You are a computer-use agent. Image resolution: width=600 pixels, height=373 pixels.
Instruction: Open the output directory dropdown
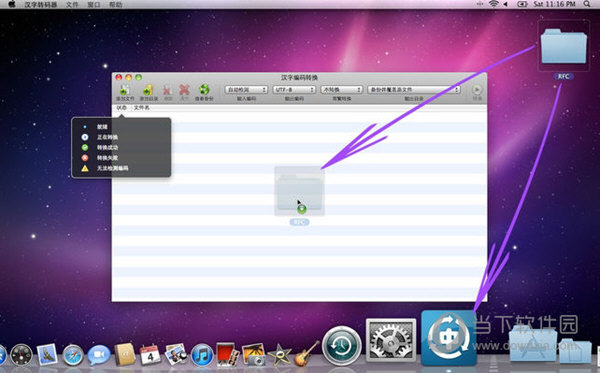coord(414,90)
